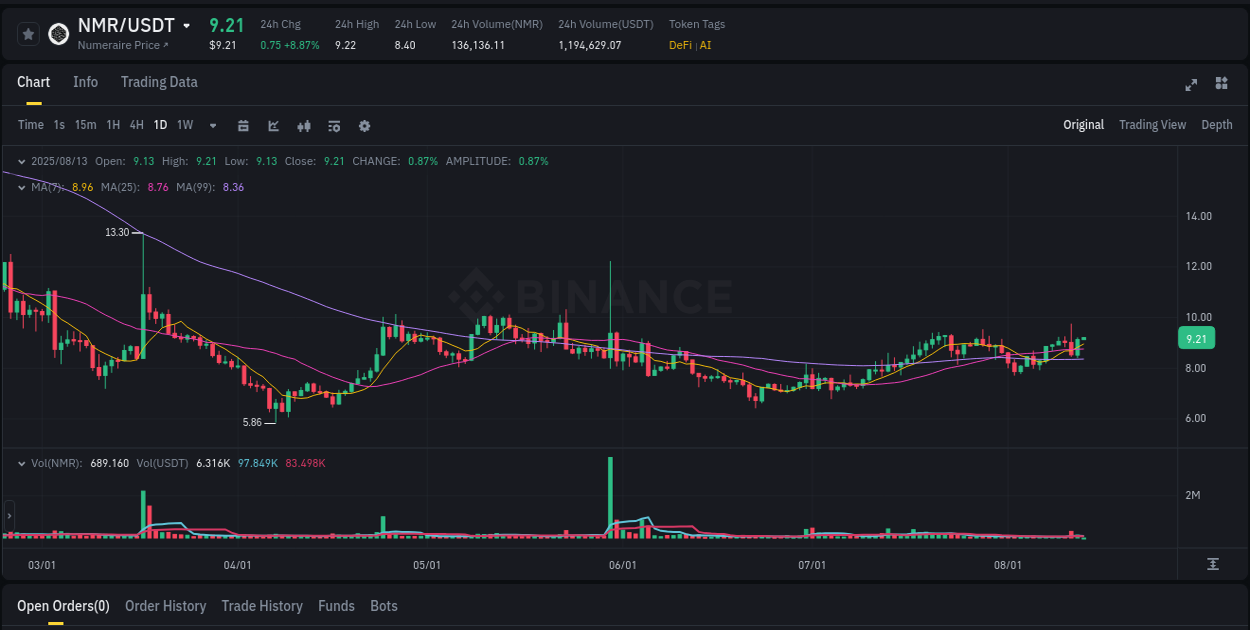This screenshot has height=630, width=1250.
Task: Toggle the MA indicators row chevron
Action: coord(22,187)
